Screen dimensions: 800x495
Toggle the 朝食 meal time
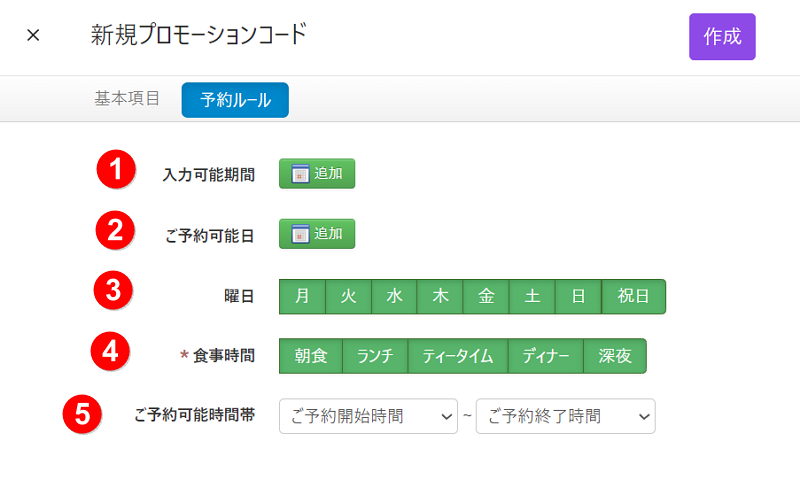310,356
